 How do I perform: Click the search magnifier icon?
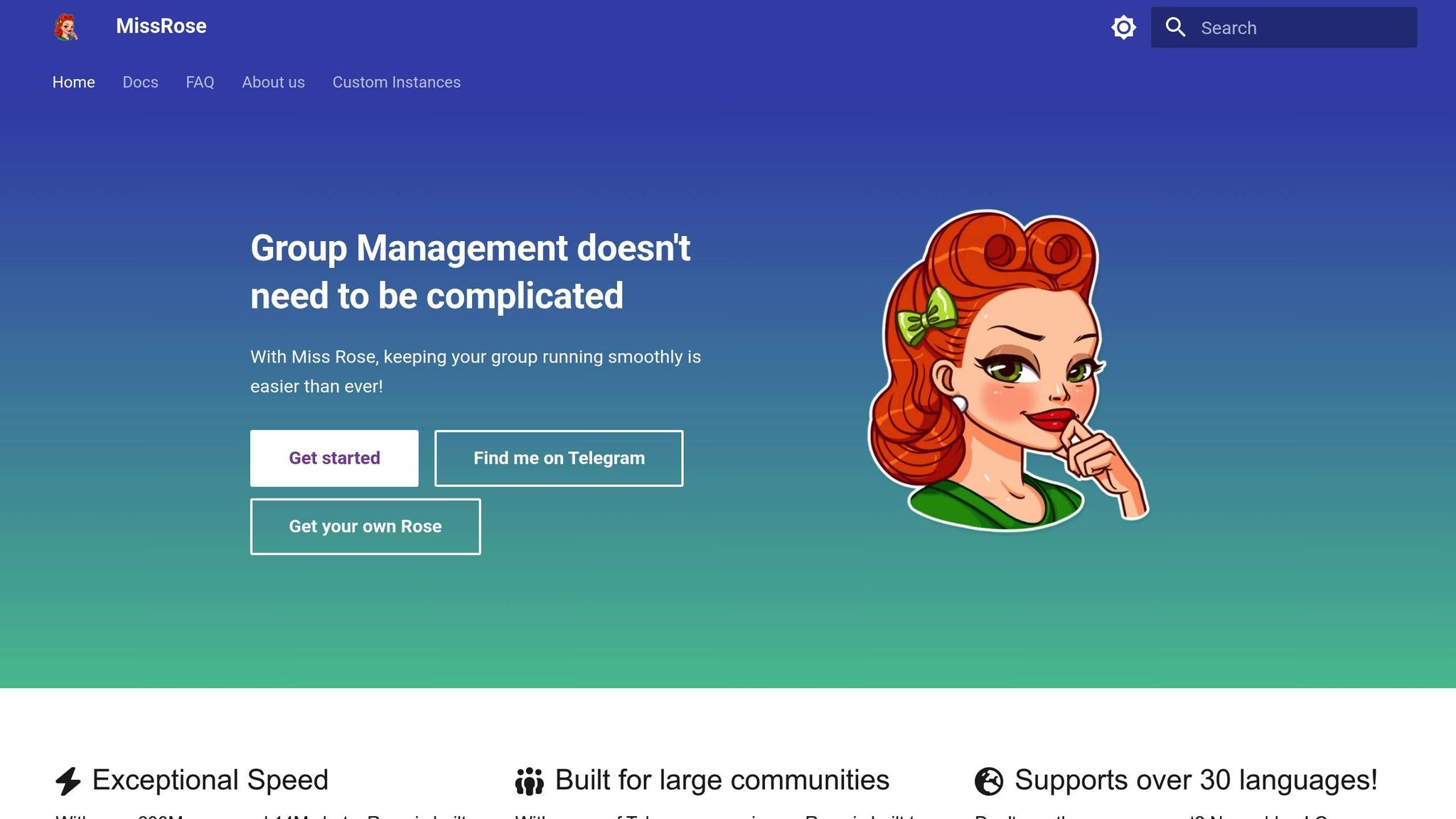click(1175, 28)
